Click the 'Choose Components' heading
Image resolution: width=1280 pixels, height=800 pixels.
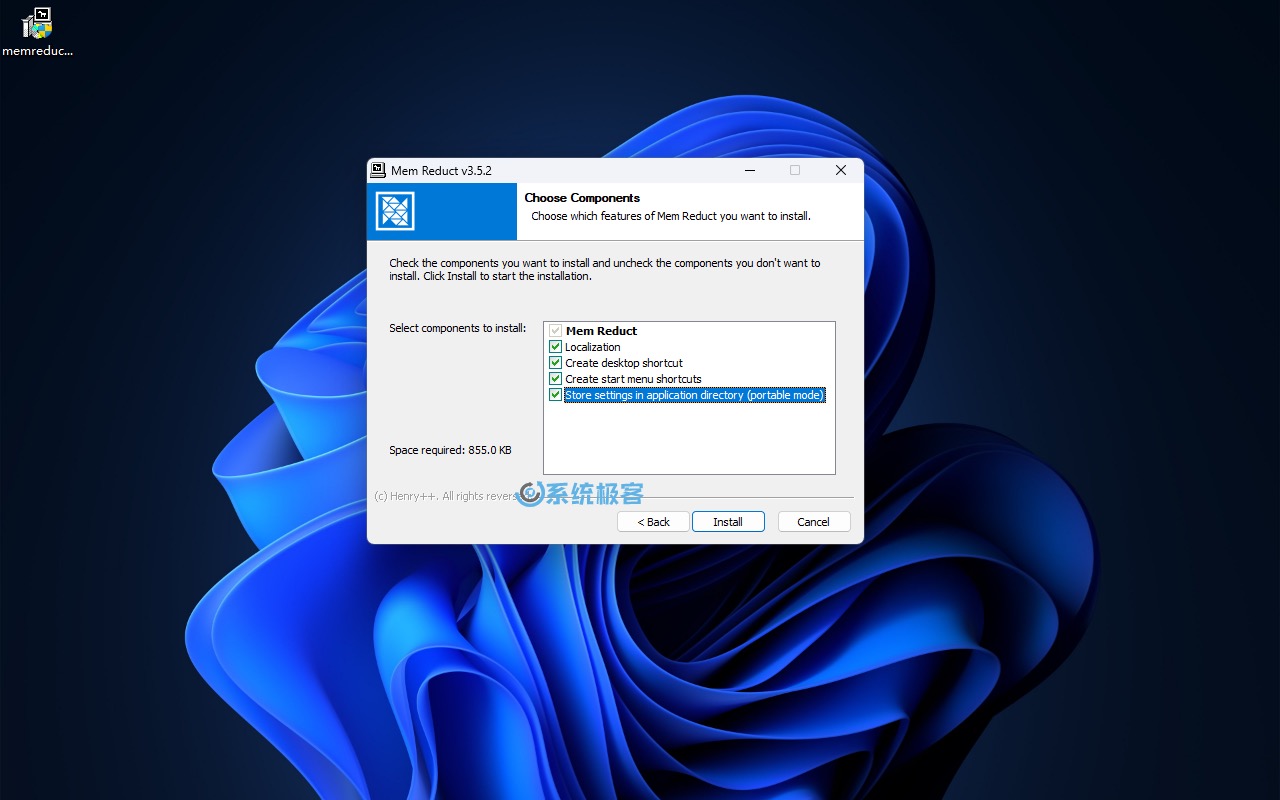[x=582, y=198]
